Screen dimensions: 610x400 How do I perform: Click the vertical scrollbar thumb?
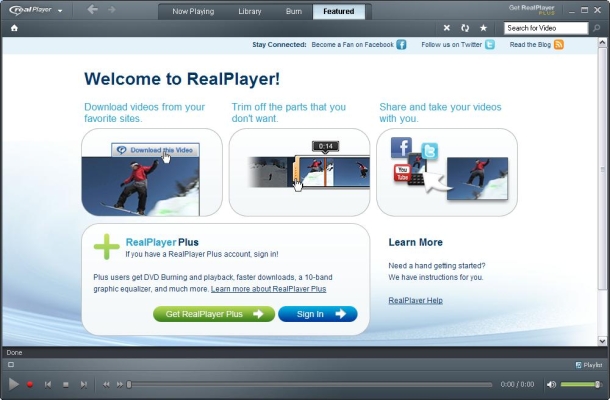(602, 169)
